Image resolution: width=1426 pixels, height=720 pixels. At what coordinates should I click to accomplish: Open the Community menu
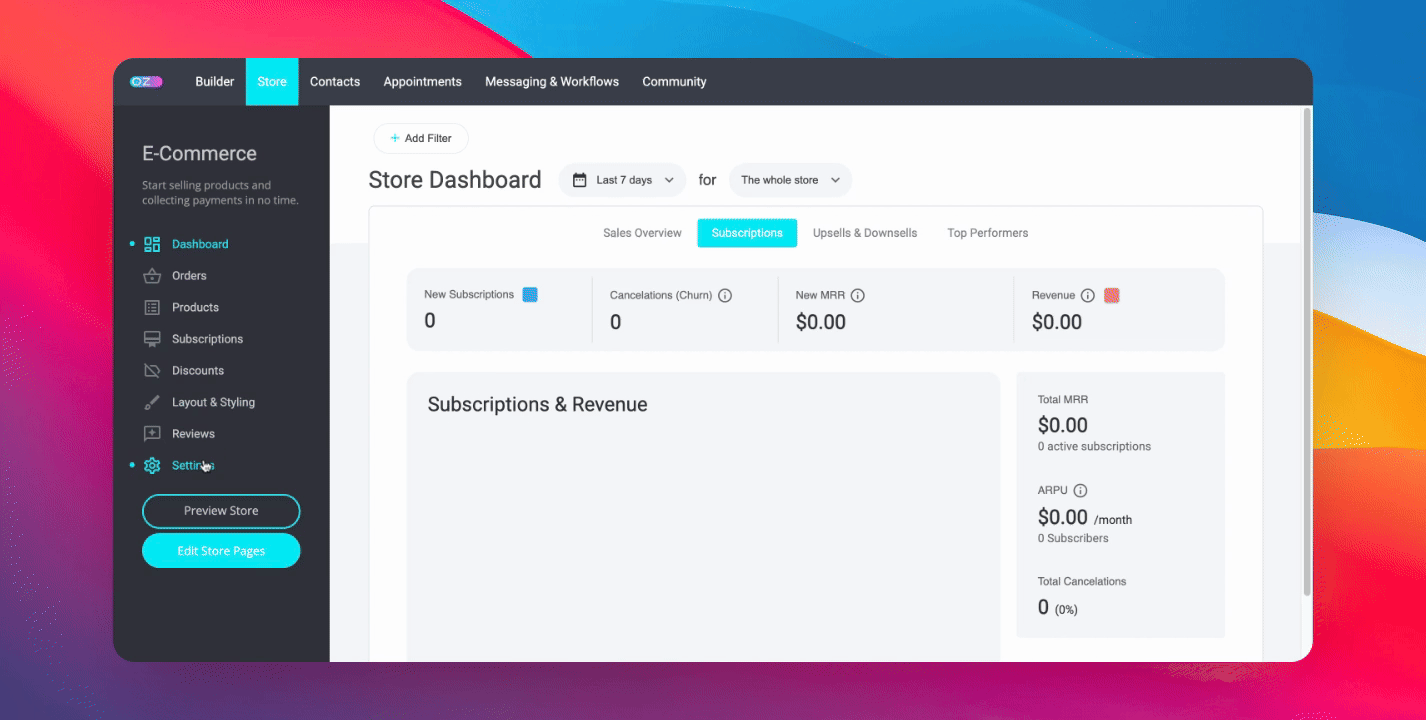pyautogui.click(x=674, y=82)
